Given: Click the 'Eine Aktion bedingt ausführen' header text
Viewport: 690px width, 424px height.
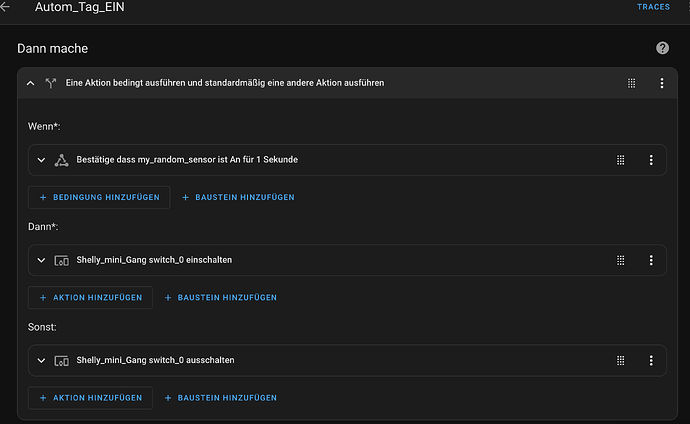Looking at the screenshot, I should 225,83.
